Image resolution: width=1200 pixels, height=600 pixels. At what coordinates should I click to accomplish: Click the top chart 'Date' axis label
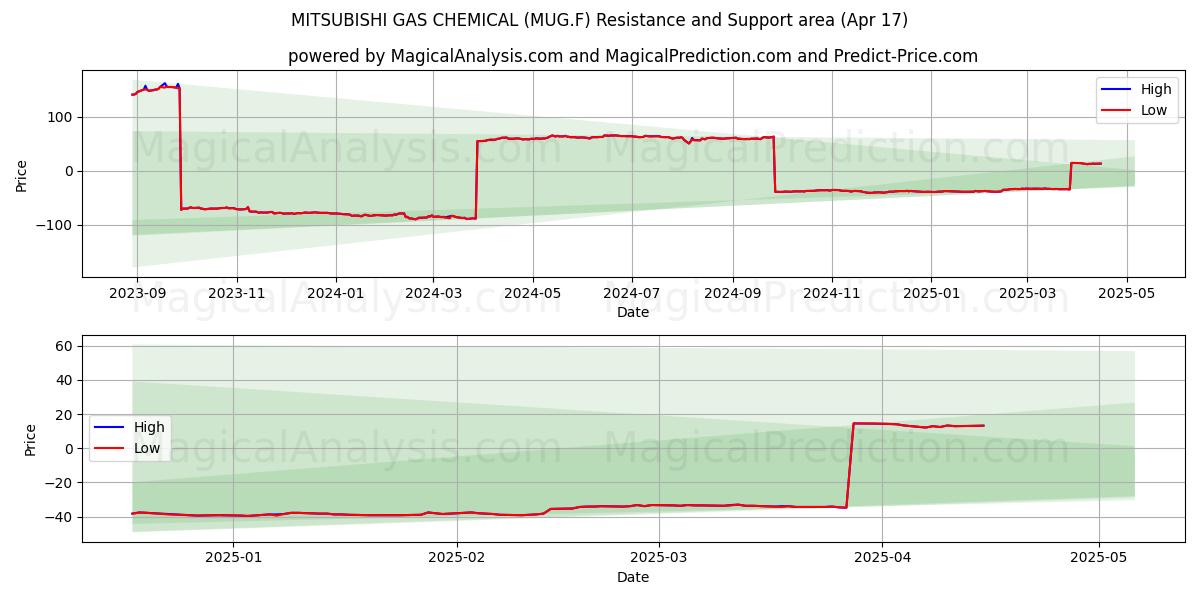tap(632, 313)
